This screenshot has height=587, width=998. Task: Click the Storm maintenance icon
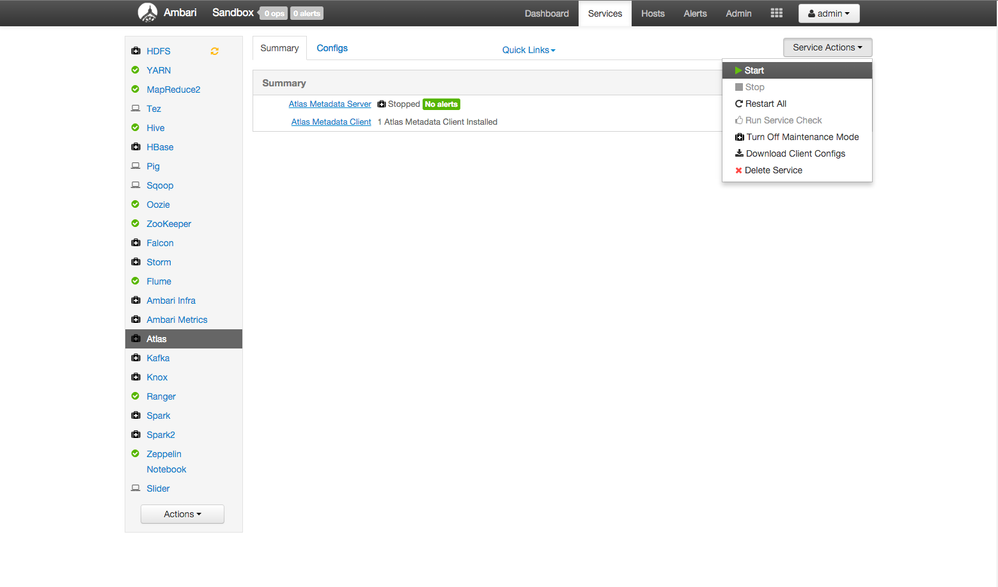click(x=136, y=262)
